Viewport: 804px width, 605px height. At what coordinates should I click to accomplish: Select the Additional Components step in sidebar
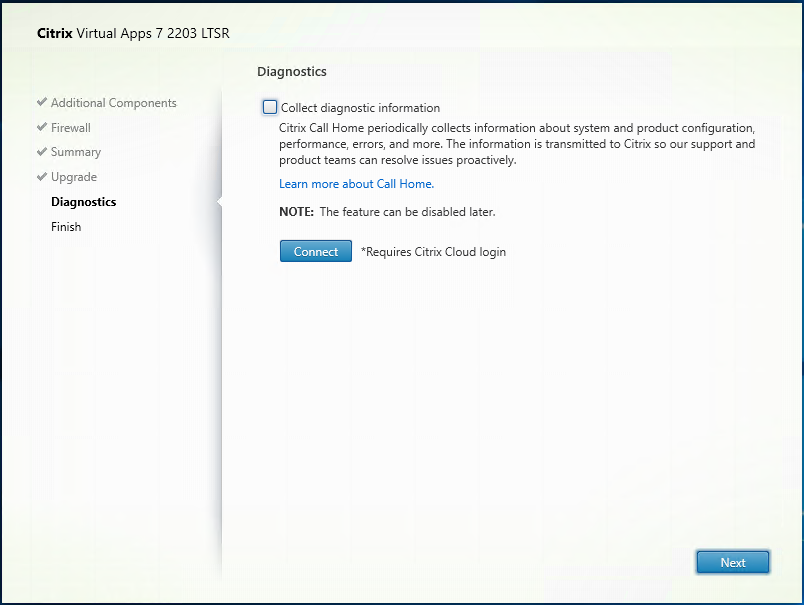pyautogui.click(x=113, y=103)
